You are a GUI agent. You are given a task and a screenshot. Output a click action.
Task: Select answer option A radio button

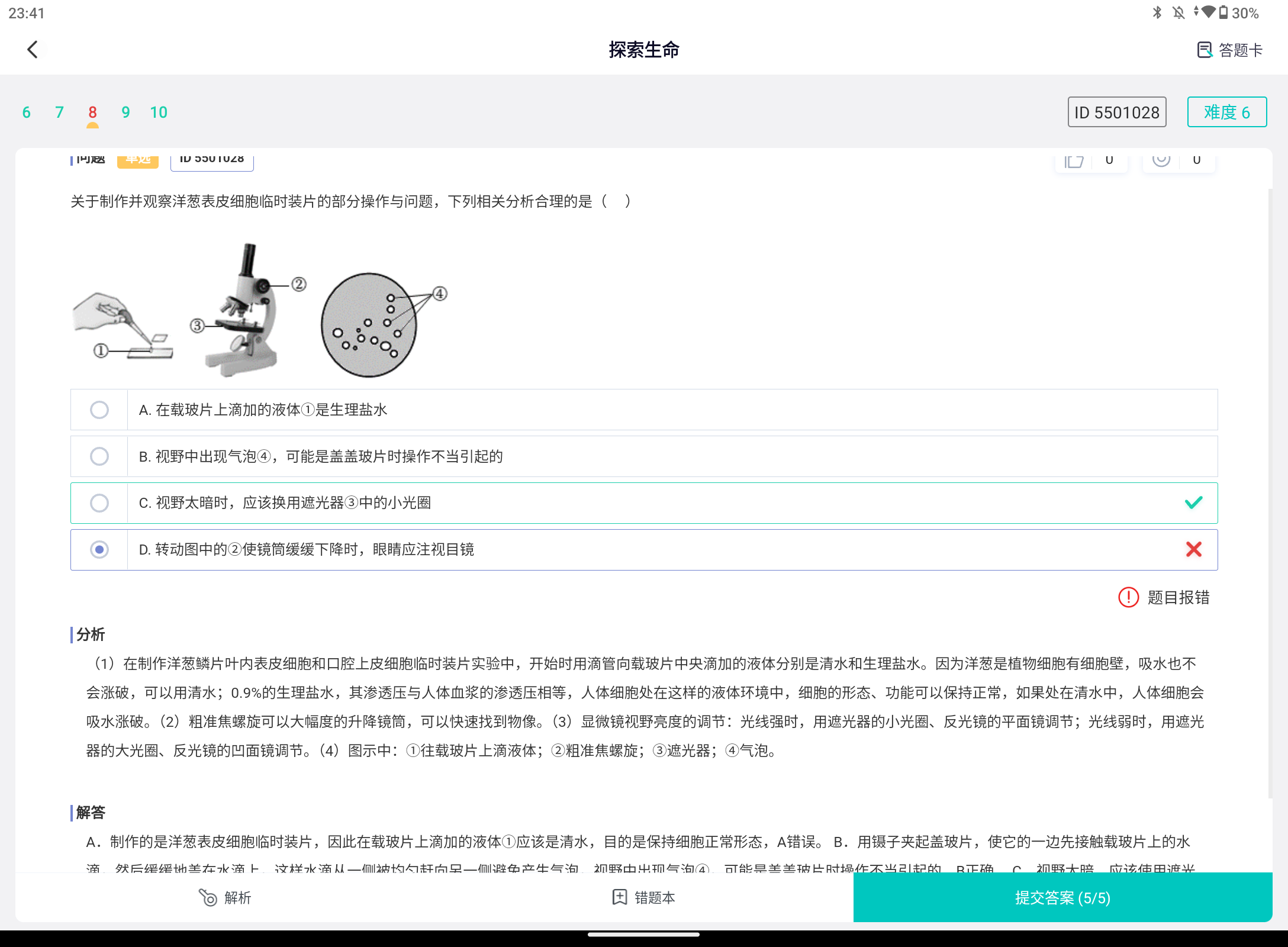99,410
